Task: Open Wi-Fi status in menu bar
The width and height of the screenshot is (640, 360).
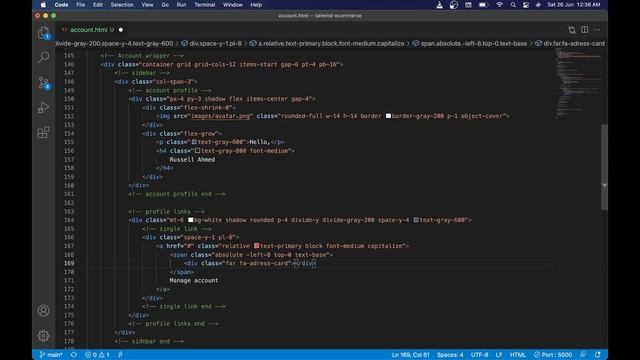Action: 499,5
